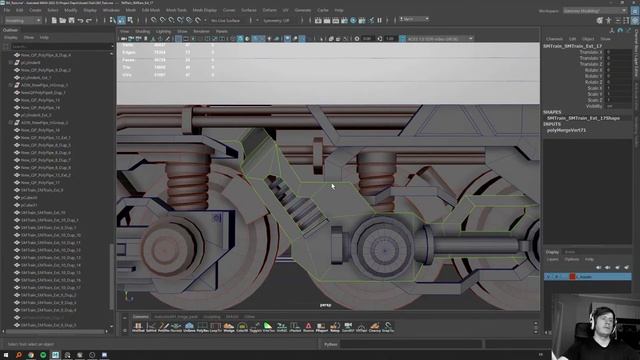Enable Snap to curves magnet icon

pyautogui.click(x=162, y=20)
